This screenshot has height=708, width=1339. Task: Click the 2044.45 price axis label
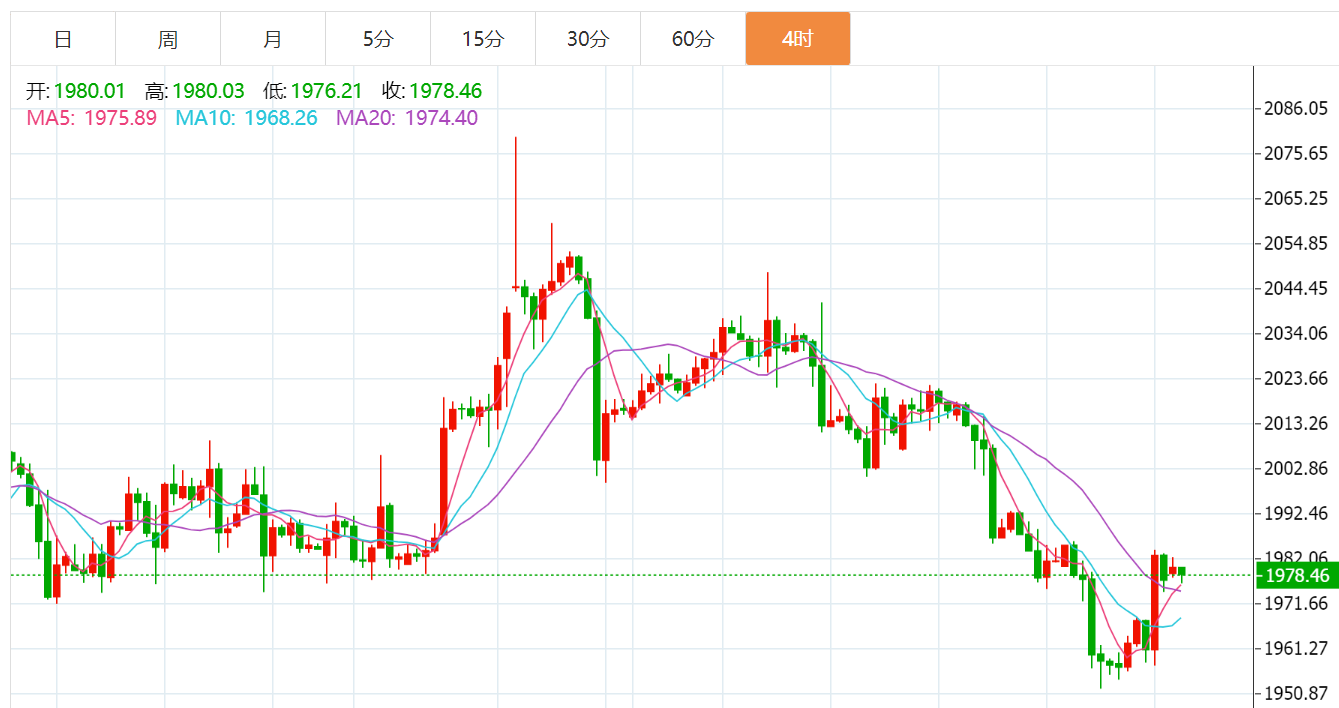[1298, 288]
